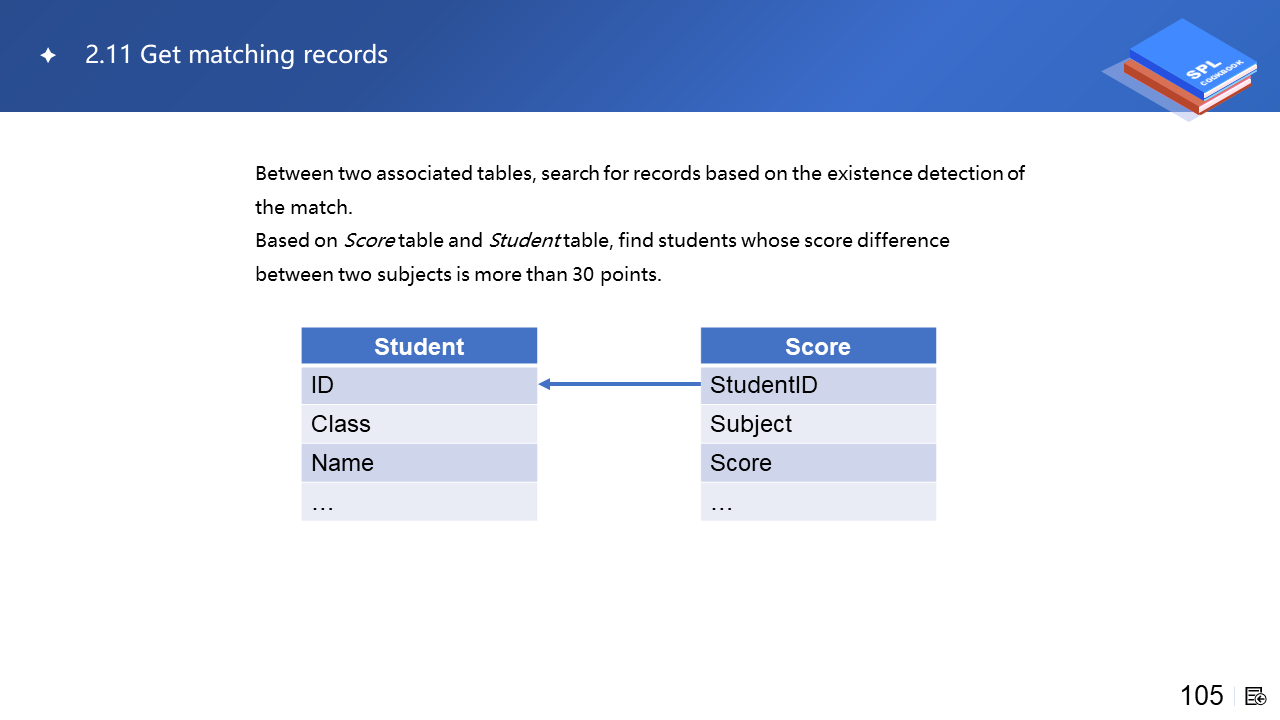
Task: Select the StudentID row in Score table
Action: coord(818,385)
